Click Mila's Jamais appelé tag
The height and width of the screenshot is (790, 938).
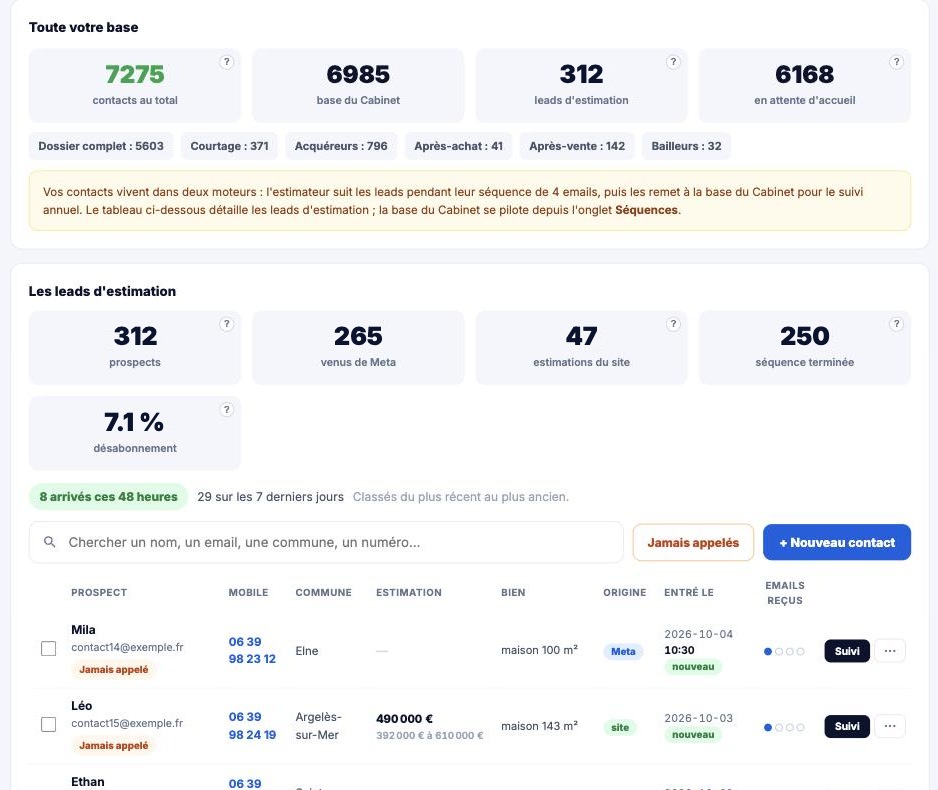tap(114, 669)
